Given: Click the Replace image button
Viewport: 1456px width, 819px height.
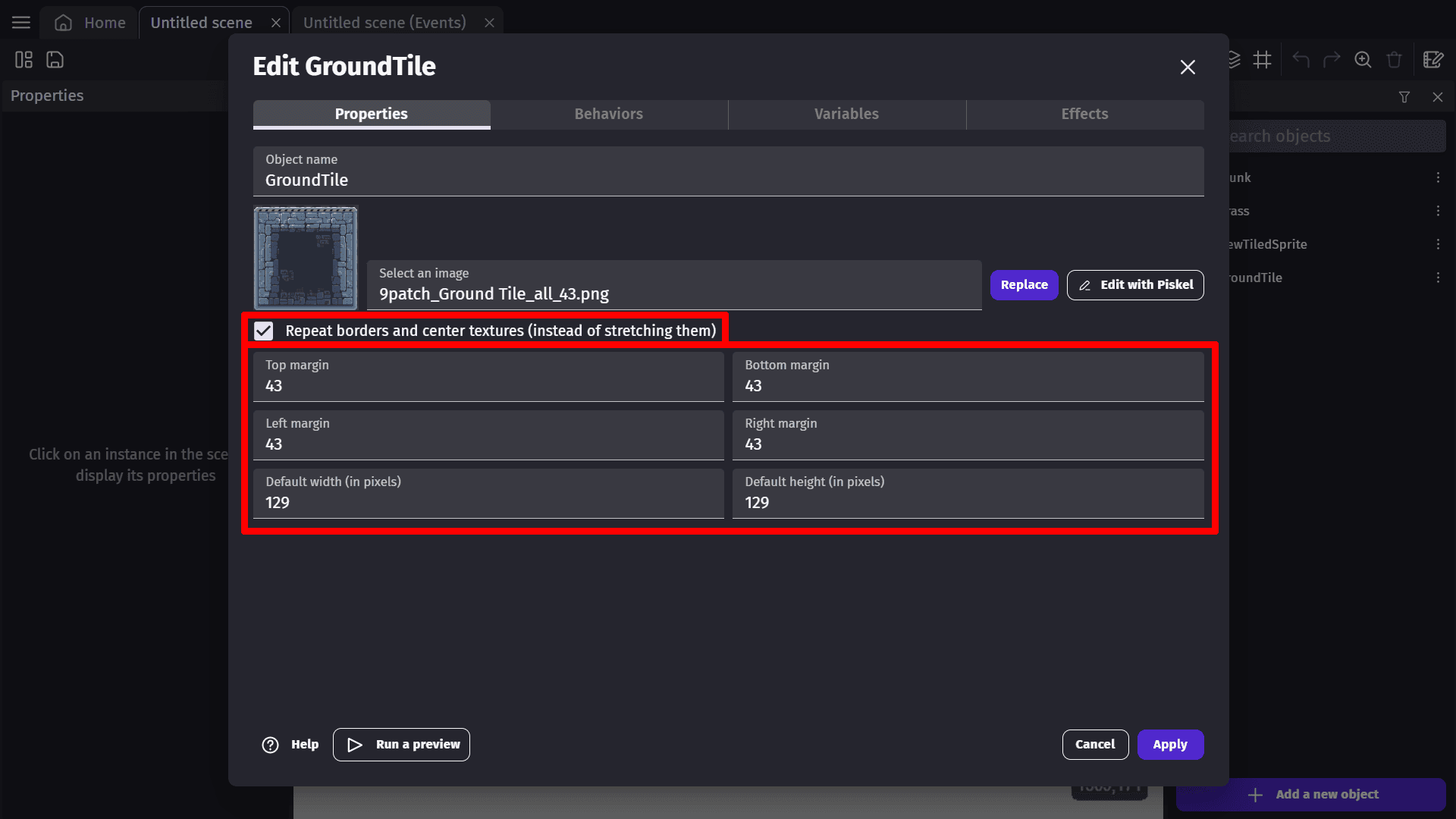Looking at the screenshot, I should click(x=1024, y=285).
